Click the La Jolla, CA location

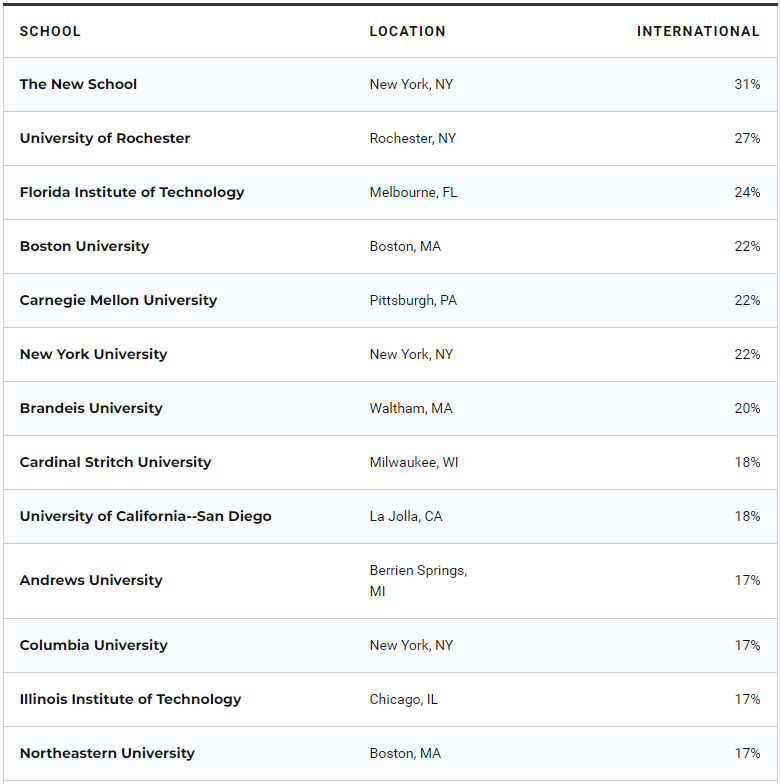[x=405, y=516]
